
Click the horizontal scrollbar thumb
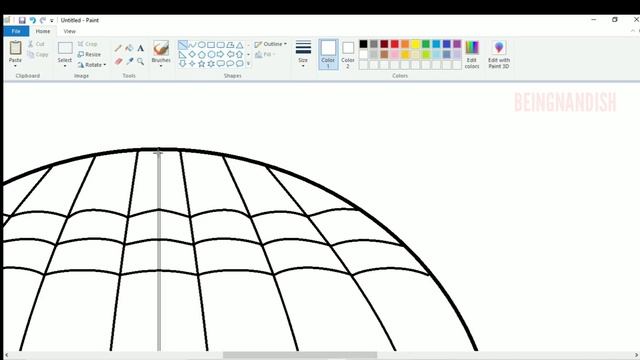pos(300,355)
